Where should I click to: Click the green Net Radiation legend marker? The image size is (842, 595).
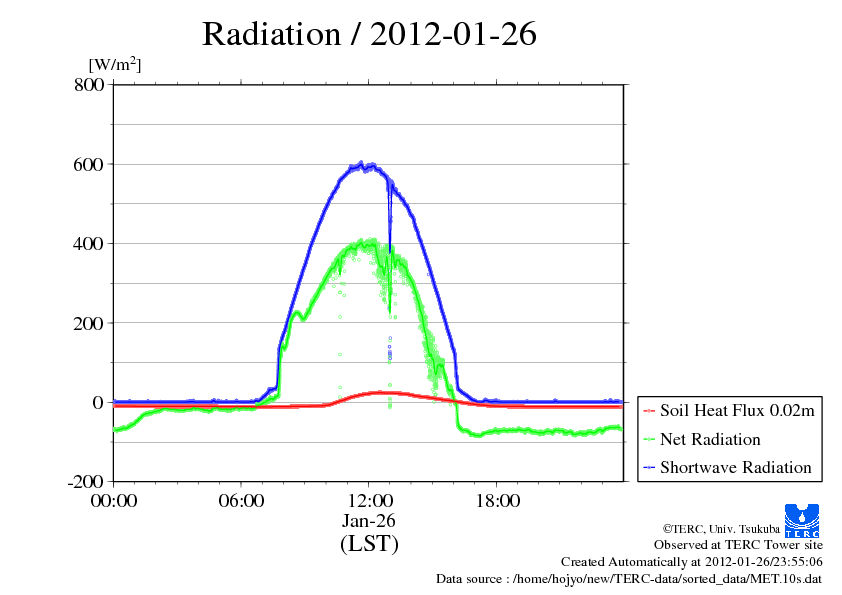point(649,439)
